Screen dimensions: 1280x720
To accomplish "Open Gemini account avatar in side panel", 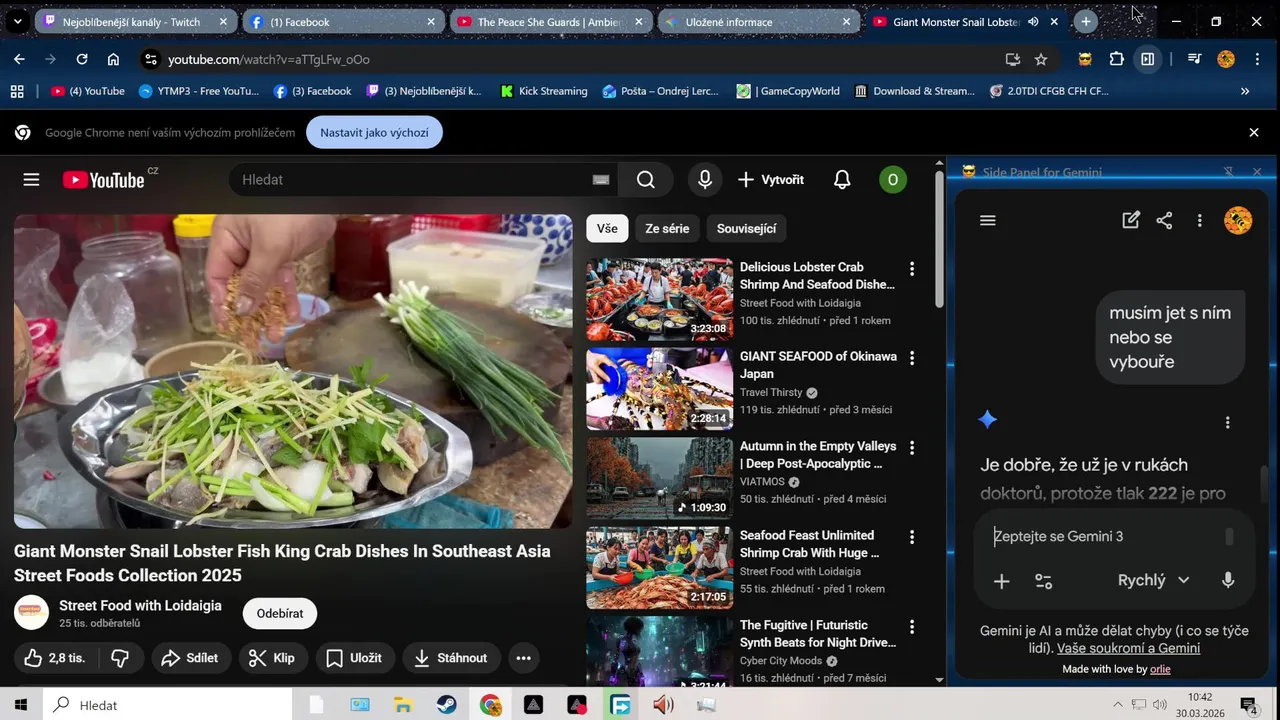I will (1238, 221).
